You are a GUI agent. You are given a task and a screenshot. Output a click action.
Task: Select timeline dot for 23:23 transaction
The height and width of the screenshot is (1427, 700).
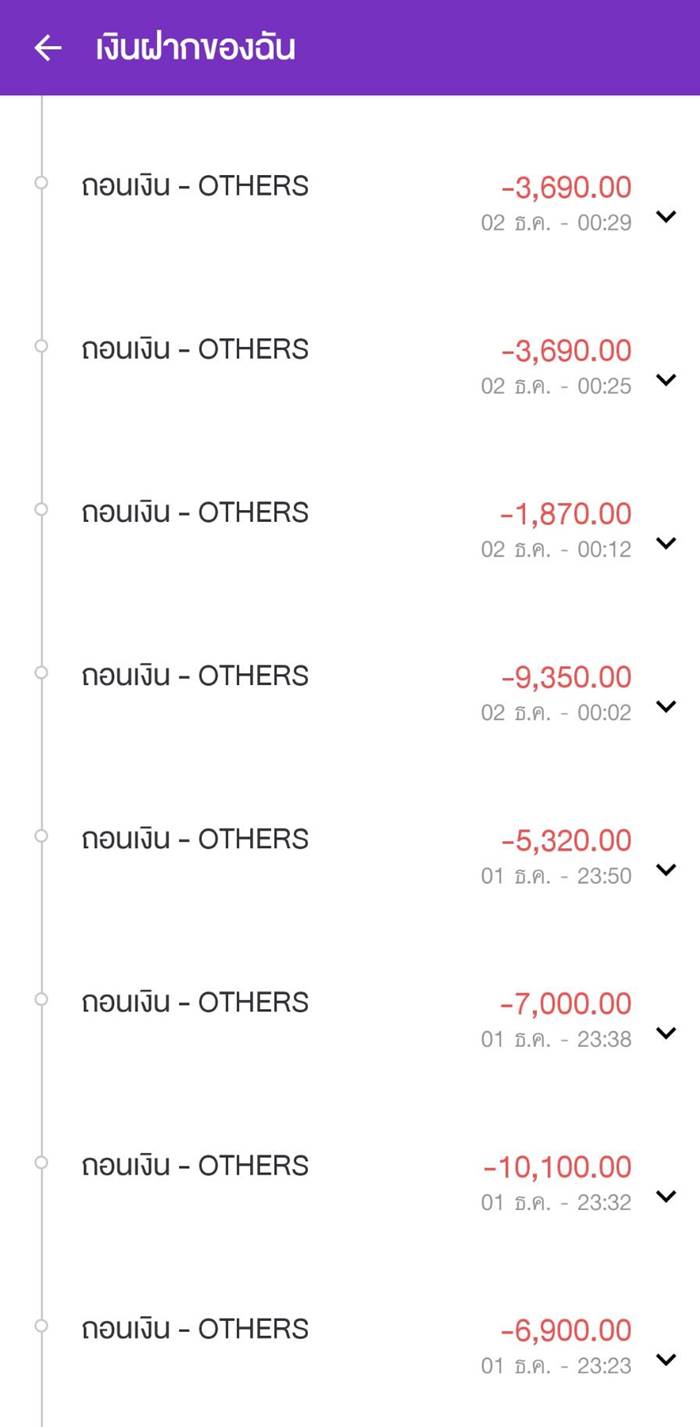pyautogui.click(x=41, y=1325)
